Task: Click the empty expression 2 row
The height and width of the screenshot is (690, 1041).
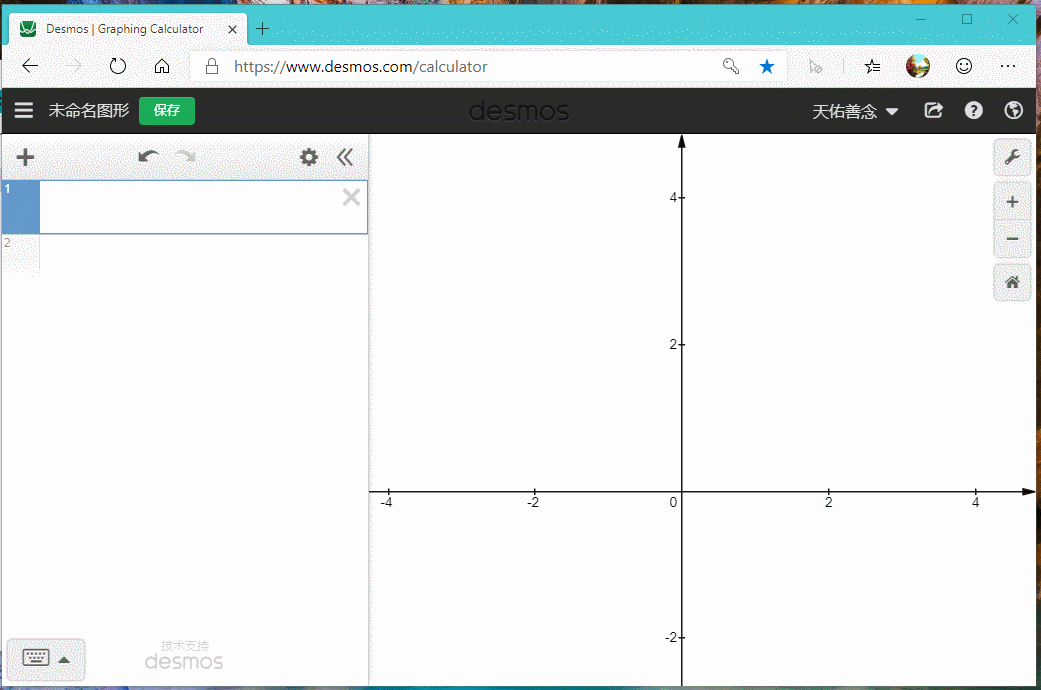Action: [x=185, y=254]
